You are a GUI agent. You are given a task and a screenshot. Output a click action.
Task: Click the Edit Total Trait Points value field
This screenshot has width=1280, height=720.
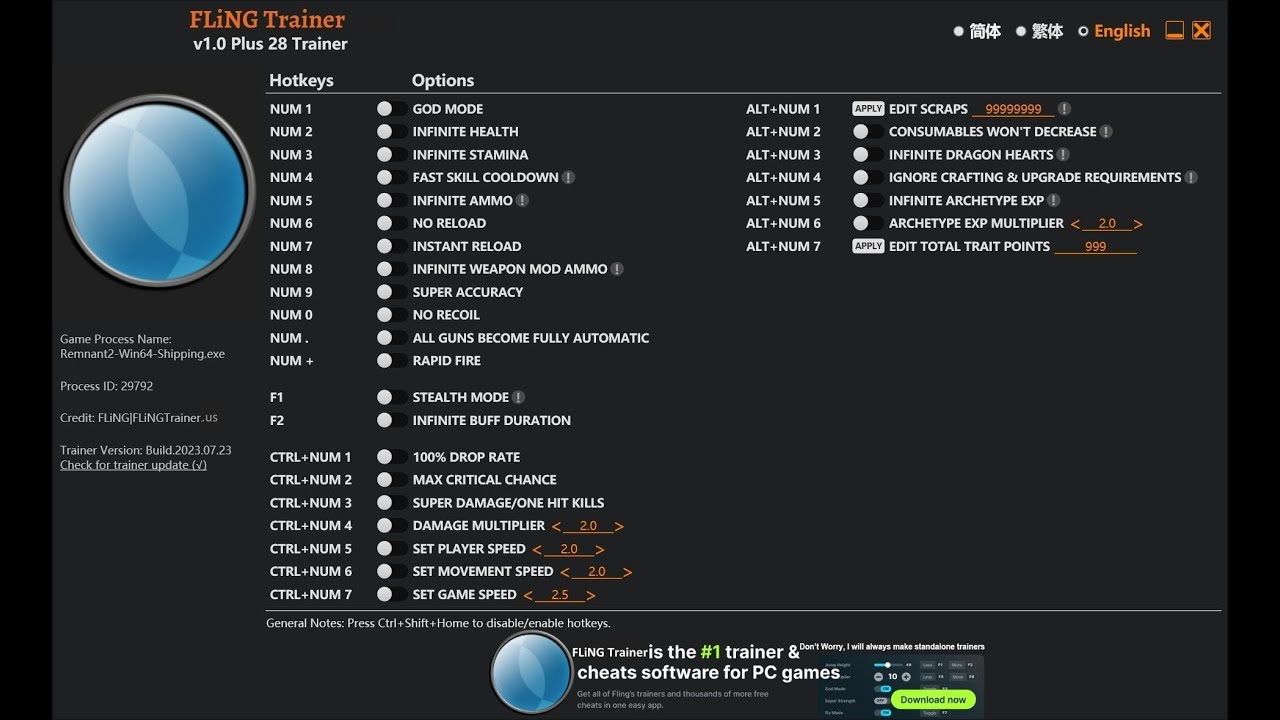1096,247
